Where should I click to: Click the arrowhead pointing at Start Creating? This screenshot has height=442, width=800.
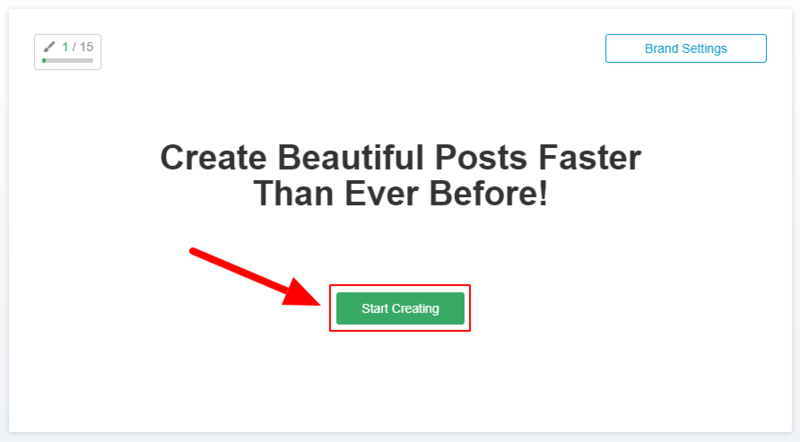point(302,292)
